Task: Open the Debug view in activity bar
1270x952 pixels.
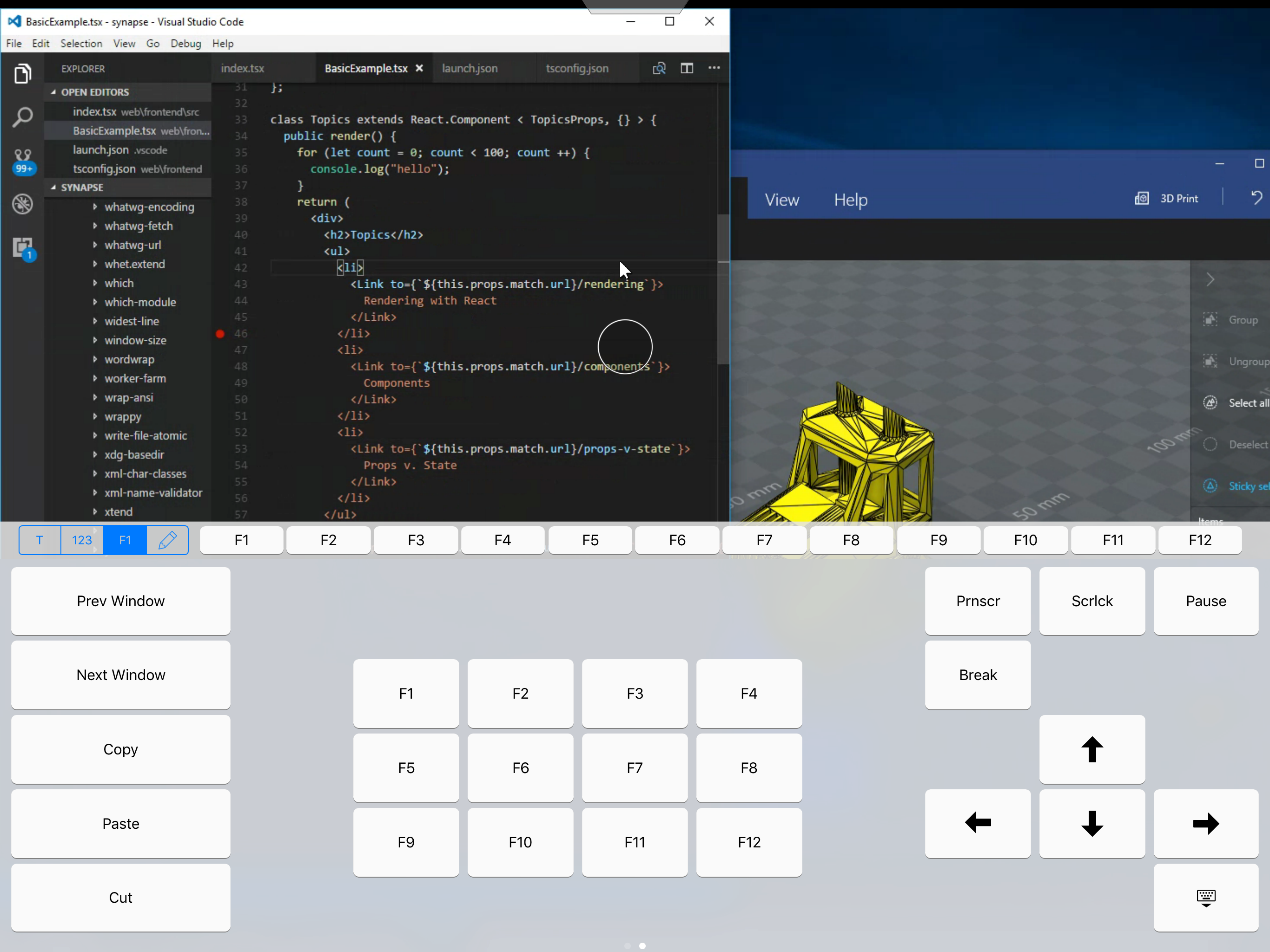Action: (22, 205)
